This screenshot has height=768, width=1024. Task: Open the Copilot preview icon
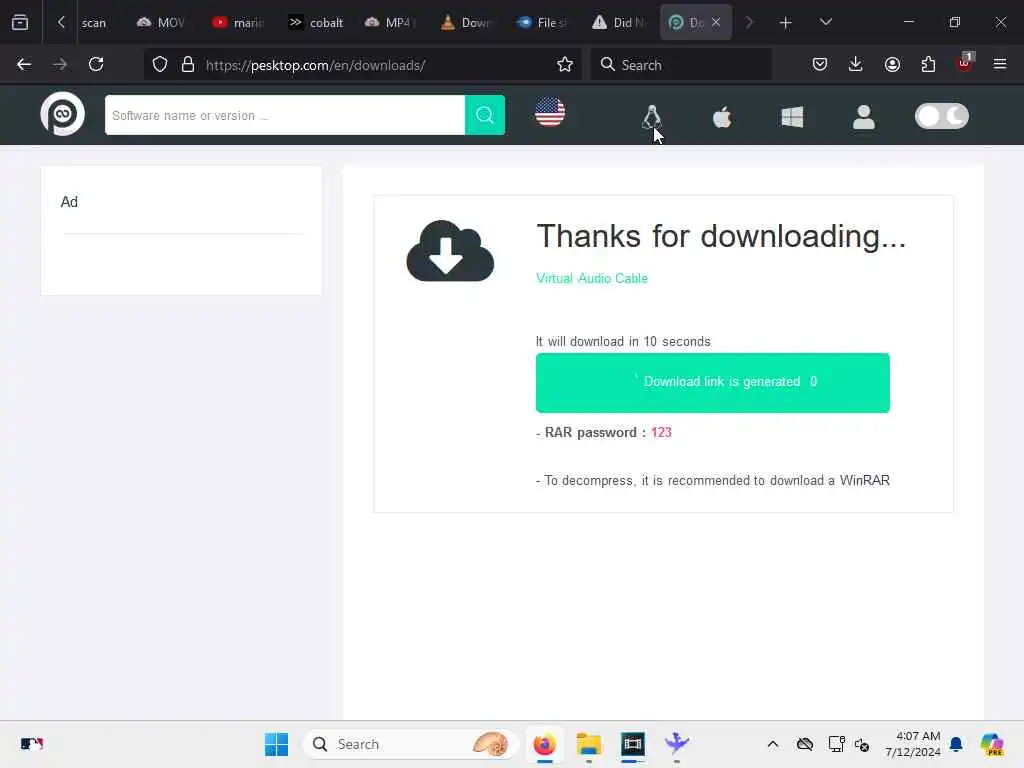click(x=992, y=744)
